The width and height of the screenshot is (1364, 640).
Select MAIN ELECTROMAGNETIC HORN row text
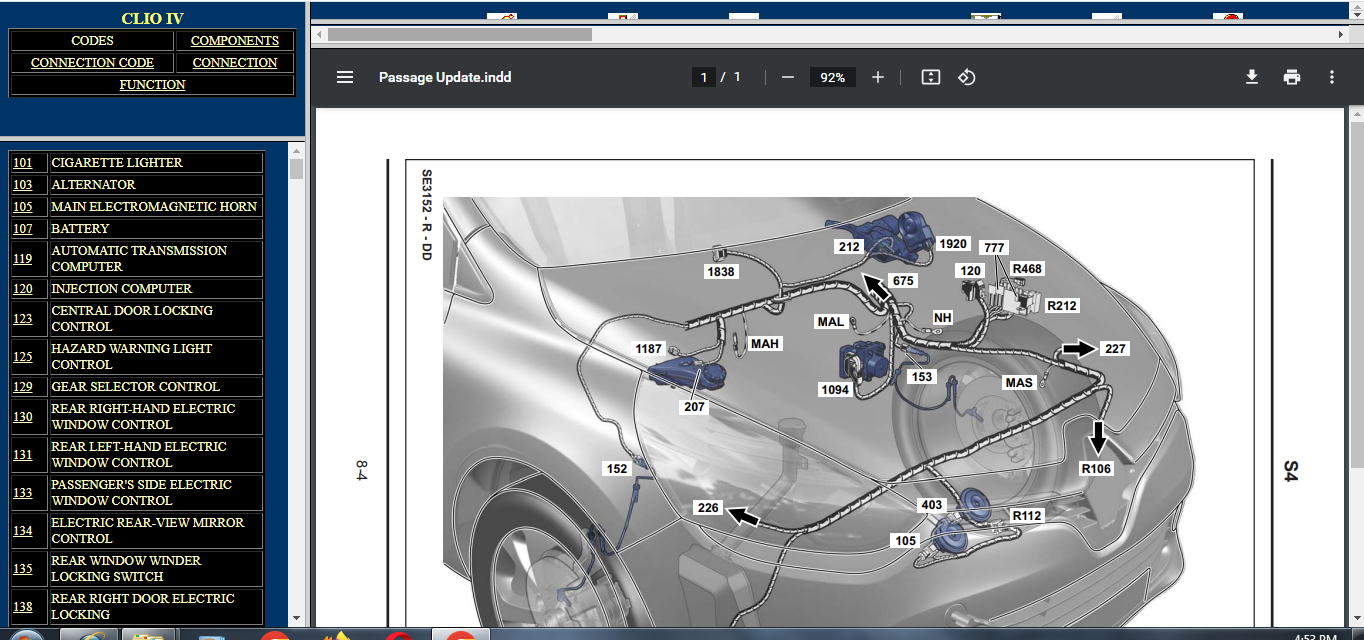154,206
